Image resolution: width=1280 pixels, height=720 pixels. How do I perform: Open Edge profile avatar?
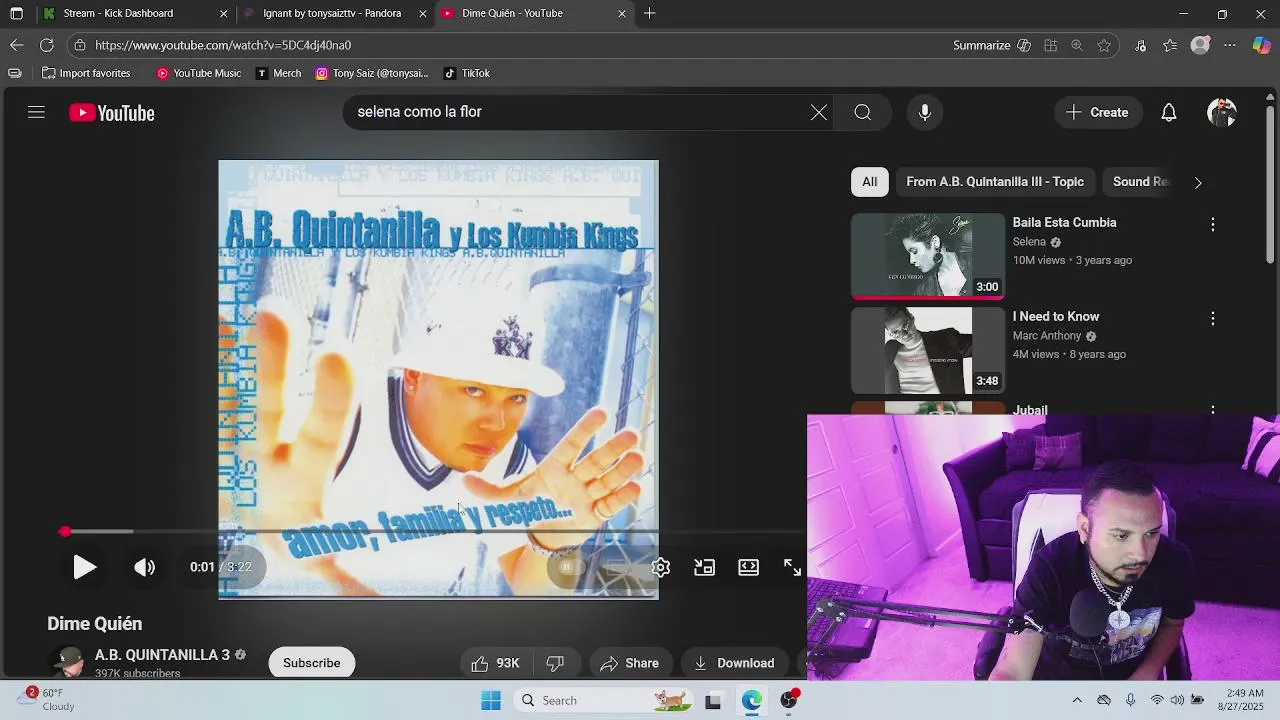pyautogui.click(x=1201, y=45)
